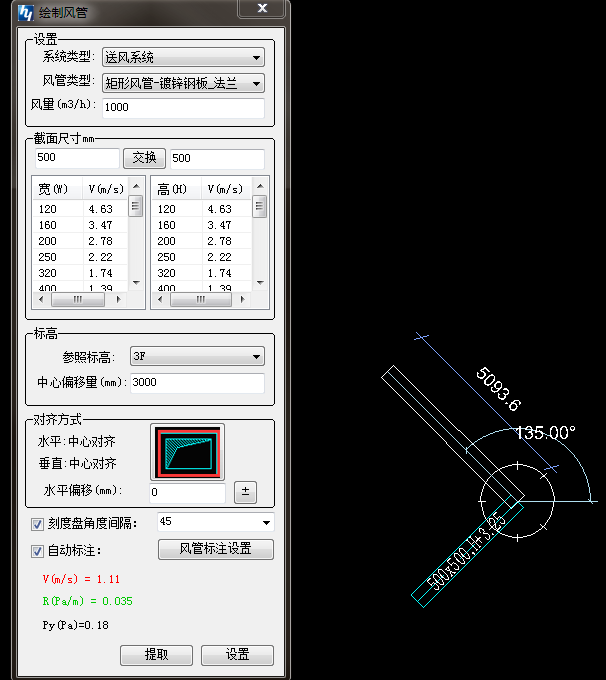
Task: Click width list scroll up arrow
Action: pos(136,186)
